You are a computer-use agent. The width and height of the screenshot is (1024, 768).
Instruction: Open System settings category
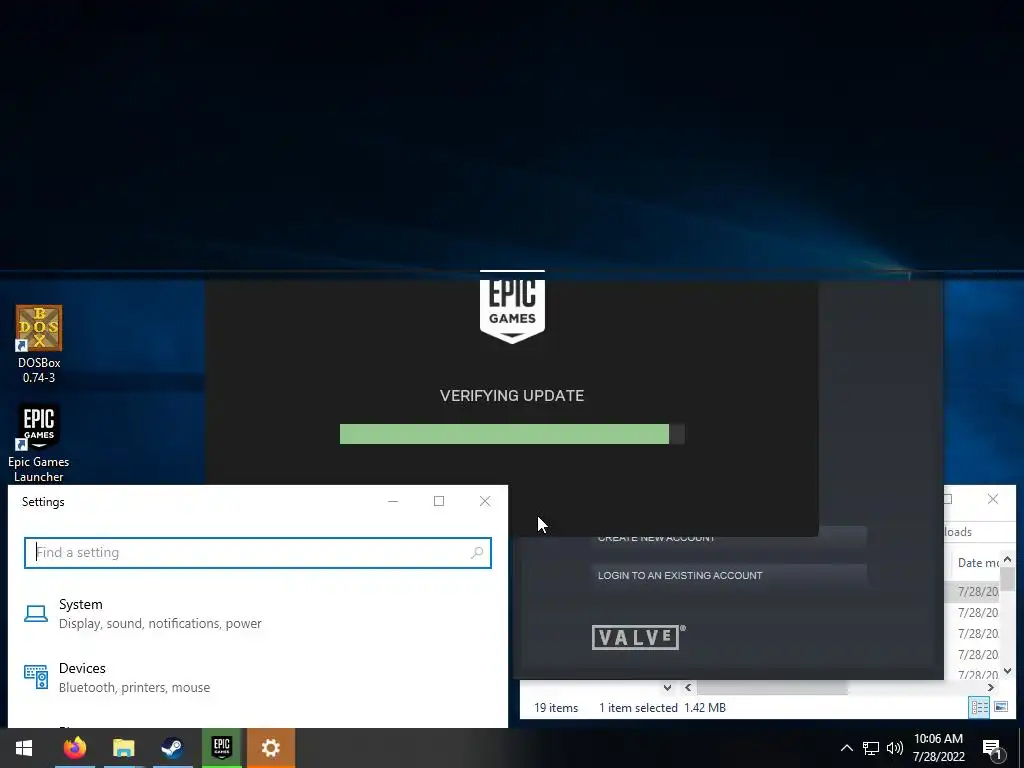click(x=257, y=613)
